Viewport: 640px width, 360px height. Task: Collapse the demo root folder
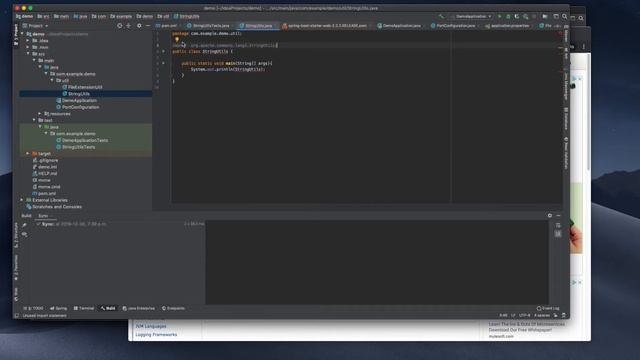(22, 34)
